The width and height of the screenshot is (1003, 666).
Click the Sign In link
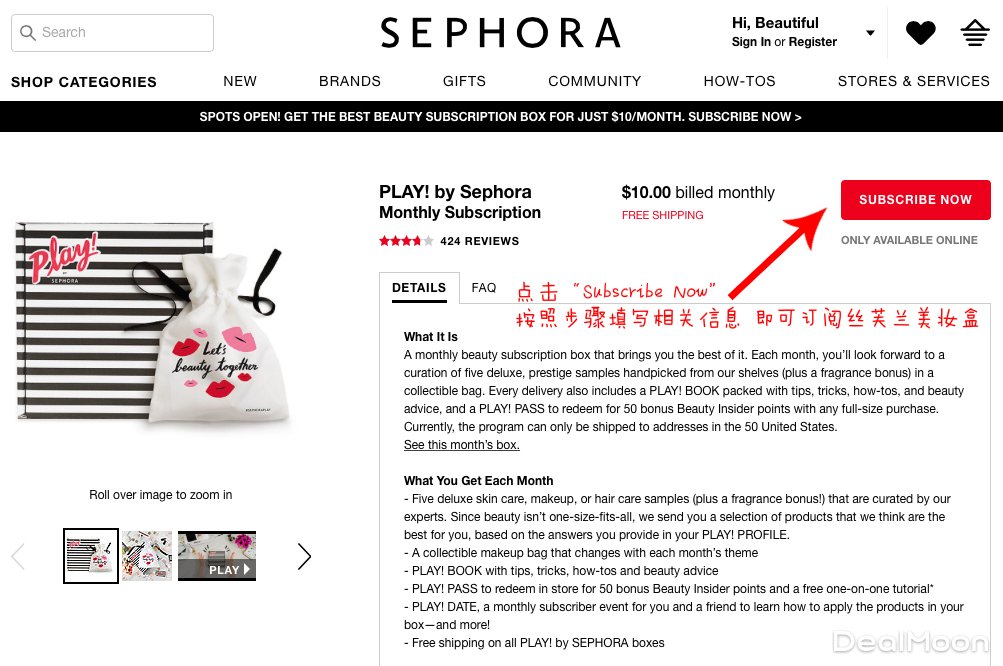pyautogui.click(x=751, y=42)
